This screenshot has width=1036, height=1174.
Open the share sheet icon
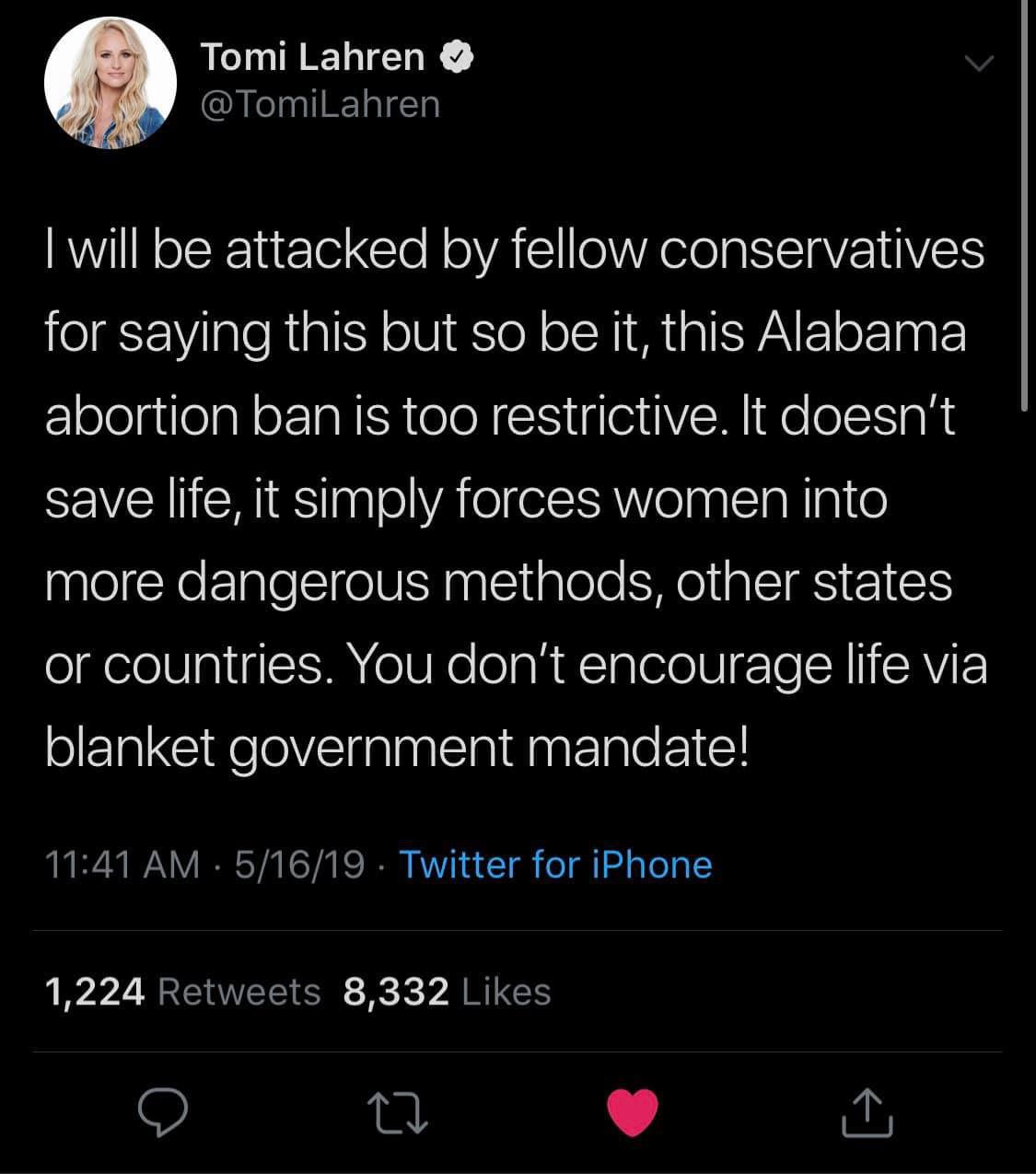[867, 1111]
